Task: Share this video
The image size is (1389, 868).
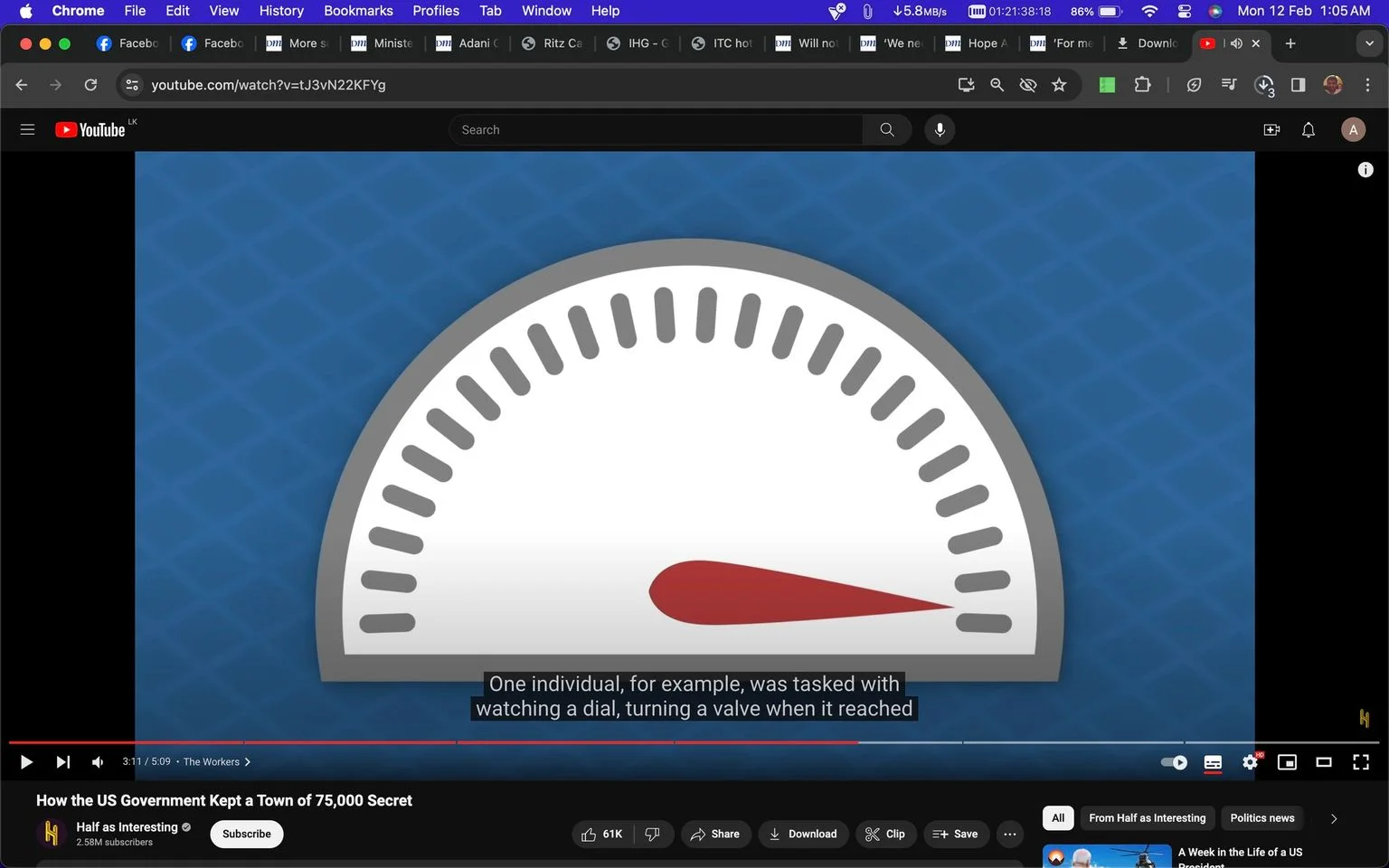Action: point(714,834)
